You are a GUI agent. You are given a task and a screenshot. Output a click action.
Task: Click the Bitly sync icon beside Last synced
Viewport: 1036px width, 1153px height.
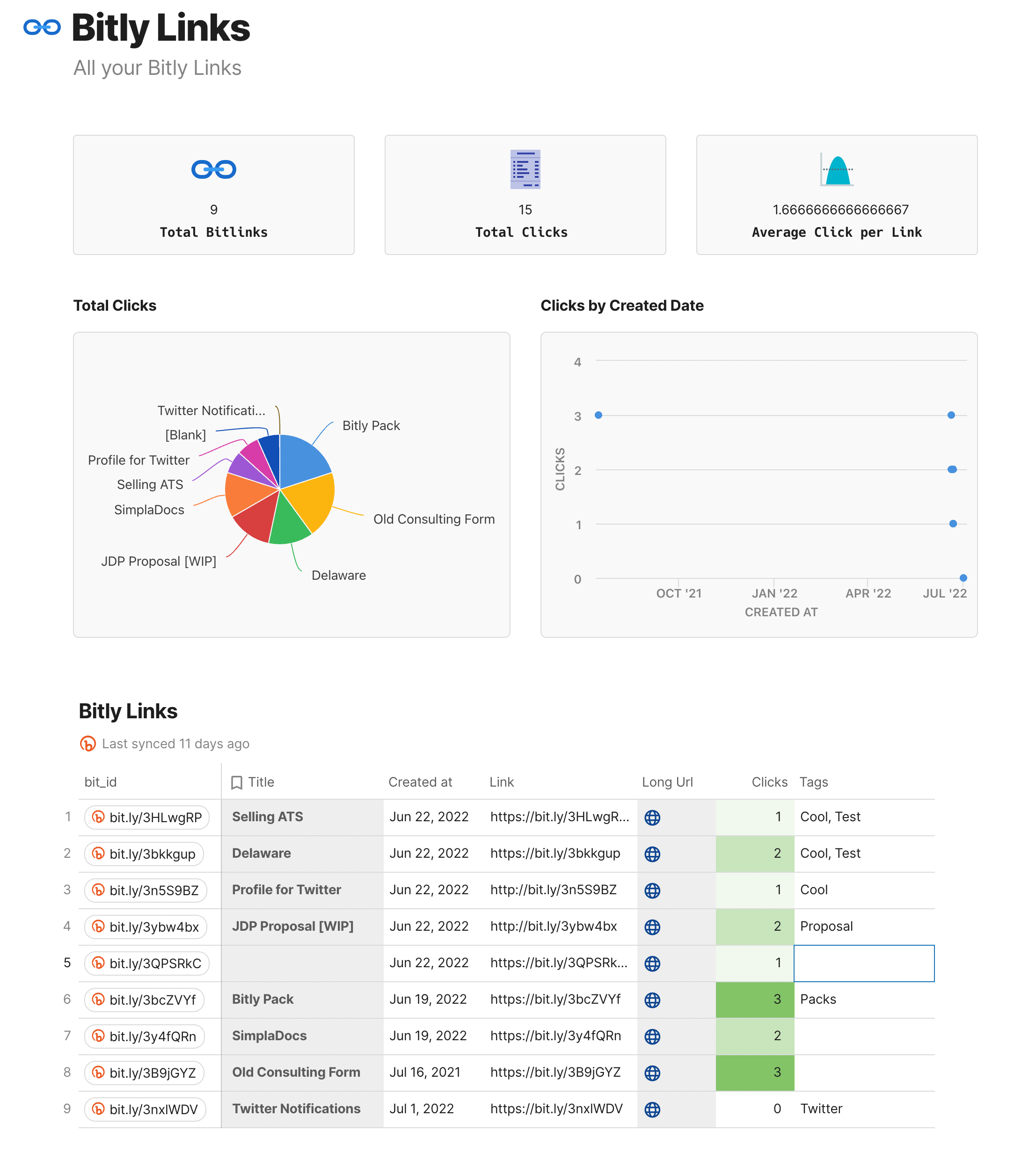[88, 743]
